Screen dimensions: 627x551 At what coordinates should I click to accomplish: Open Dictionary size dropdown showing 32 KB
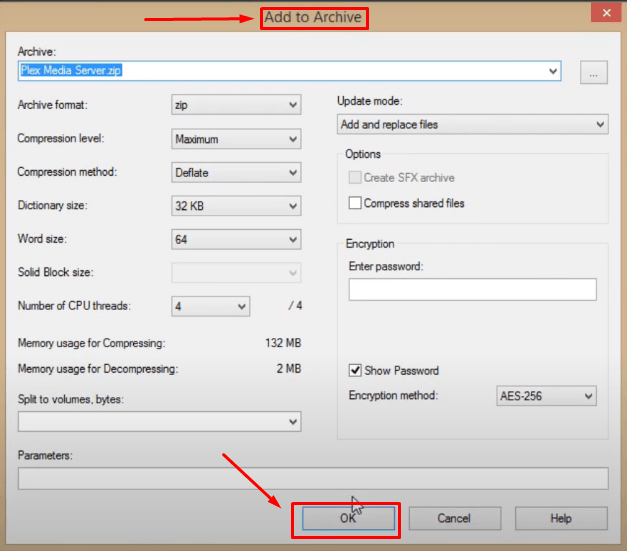click(236, 206)
